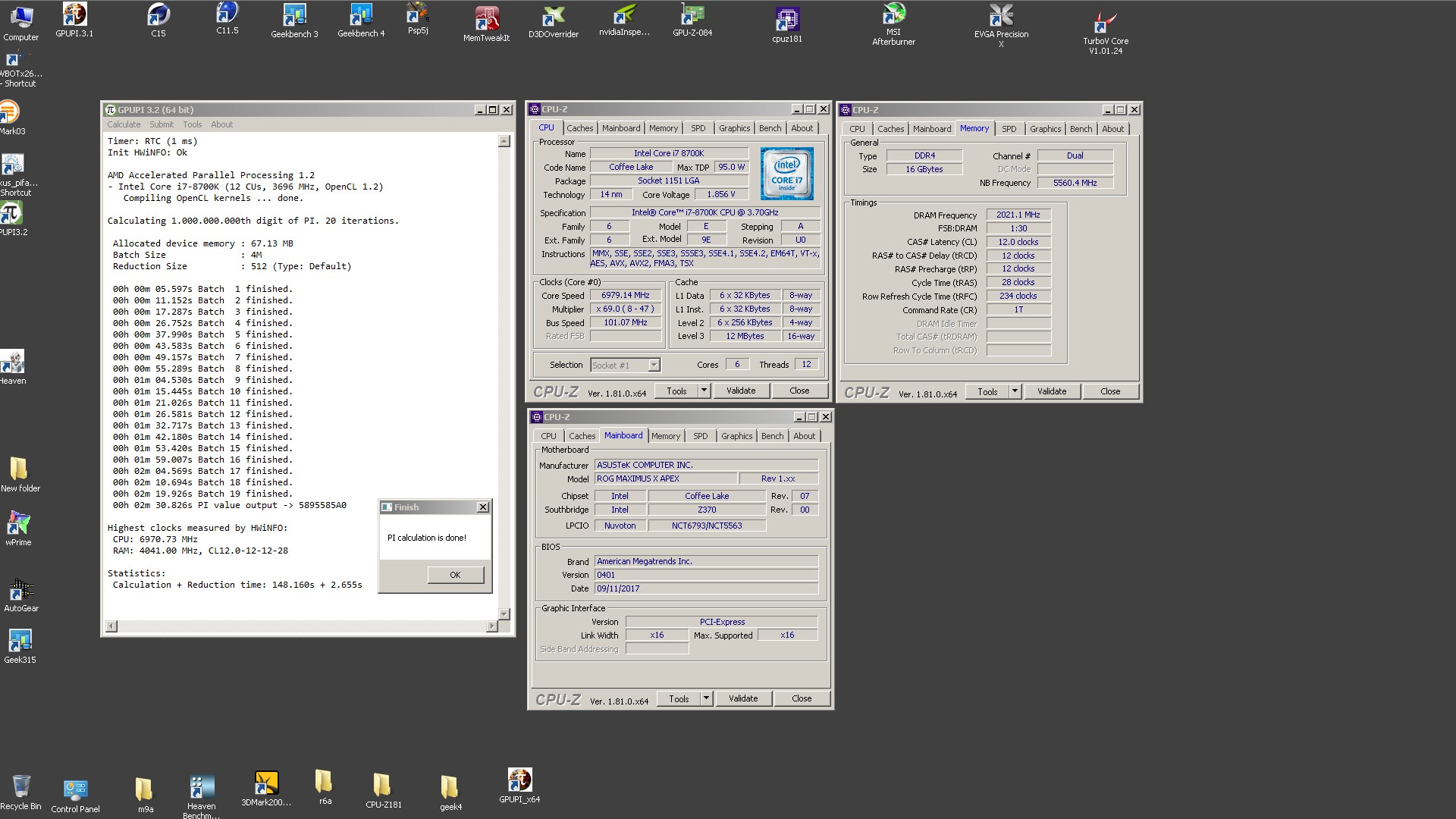Click GPUPI vertical scrollbar down arrow
1456x819 pixels.
pos(504,613)
